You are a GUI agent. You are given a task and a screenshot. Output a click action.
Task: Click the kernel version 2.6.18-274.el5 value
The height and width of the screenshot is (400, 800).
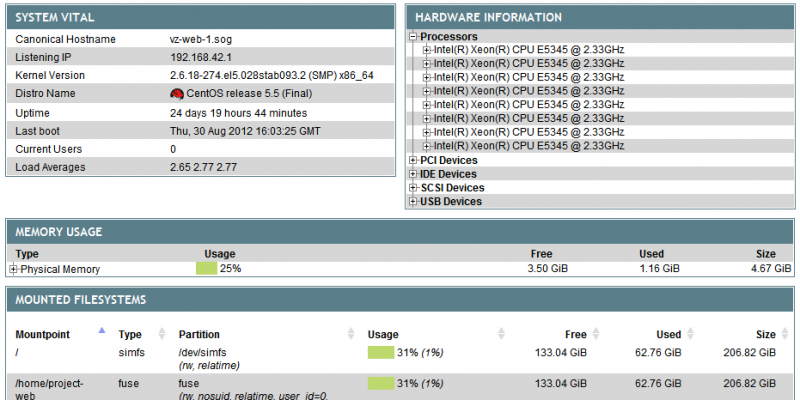[271, 76]
